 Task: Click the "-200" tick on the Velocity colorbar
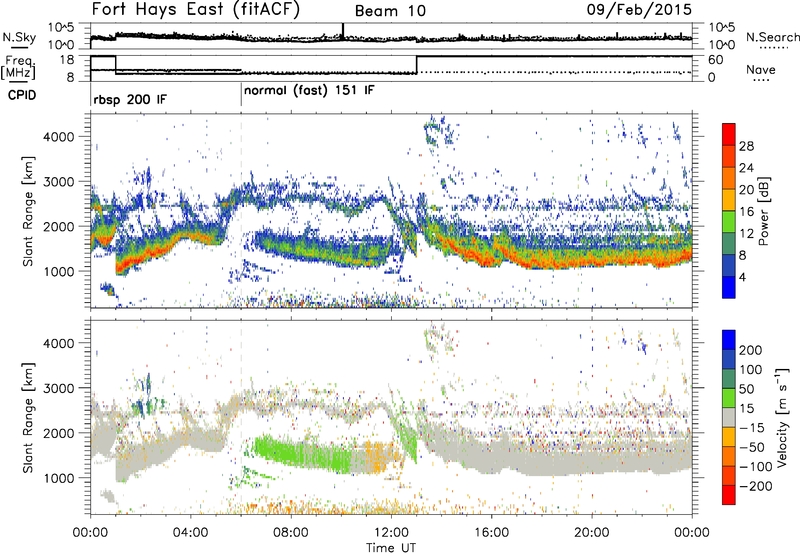coord(756,486)
